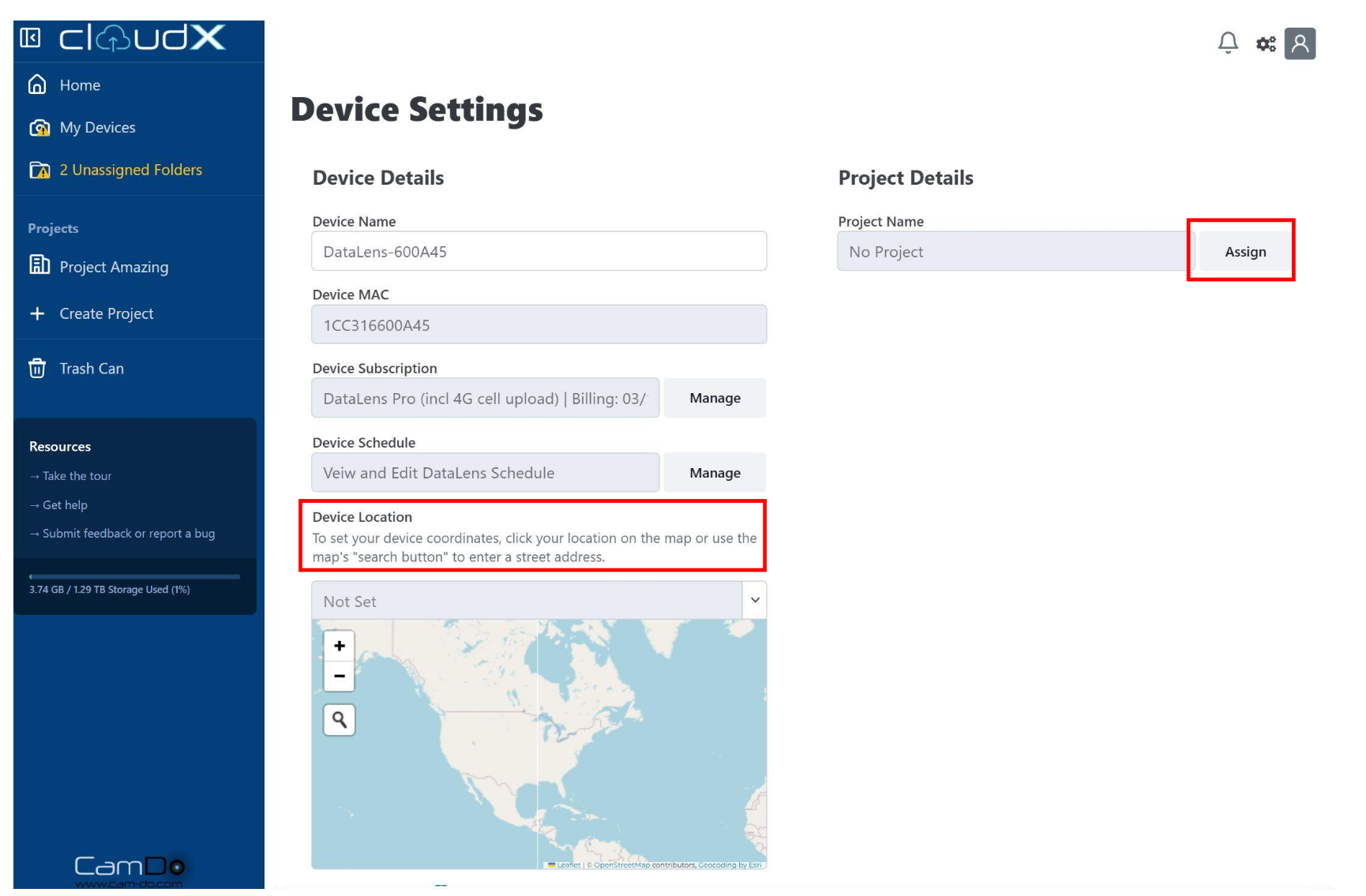
Task: Expand the Device Location dropdown arrow
Action: click(x=755, y=601)
